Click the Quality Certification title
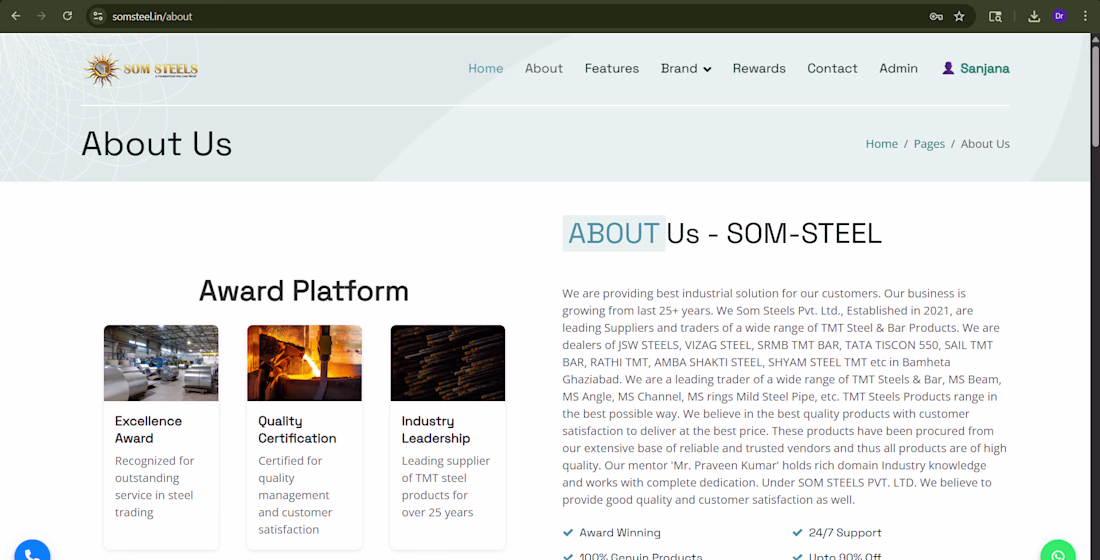Image resolution: width=1100 pixels, height=560 pixels. 297,429
